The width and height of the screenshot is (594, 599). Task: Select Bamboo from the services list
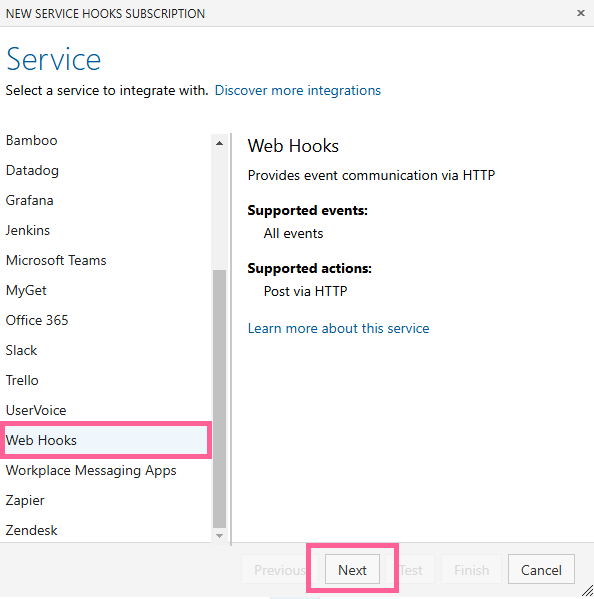[105, 141]
